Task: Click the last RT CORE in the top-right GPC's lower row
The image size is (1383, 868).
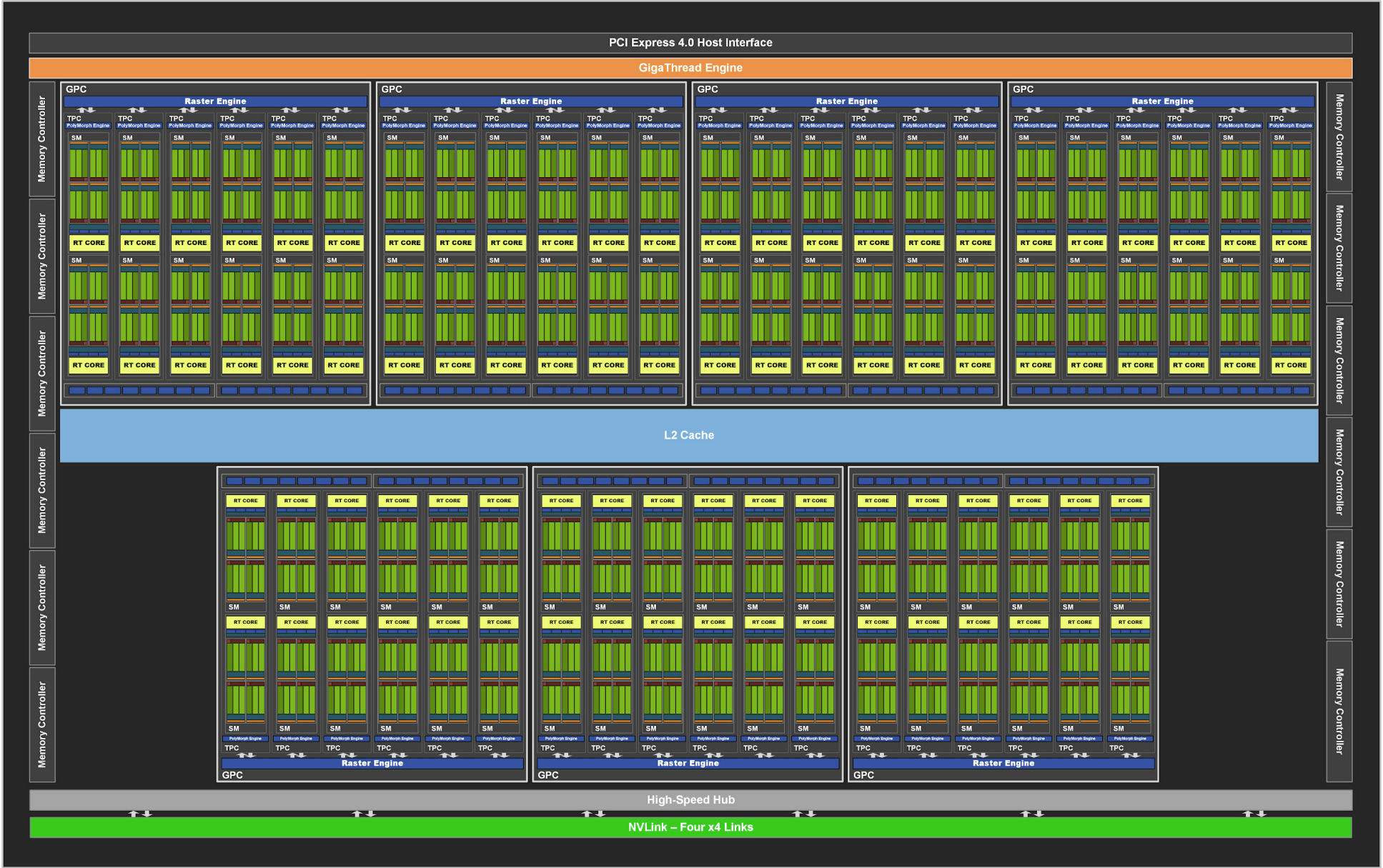Action: coord(1290,365)
